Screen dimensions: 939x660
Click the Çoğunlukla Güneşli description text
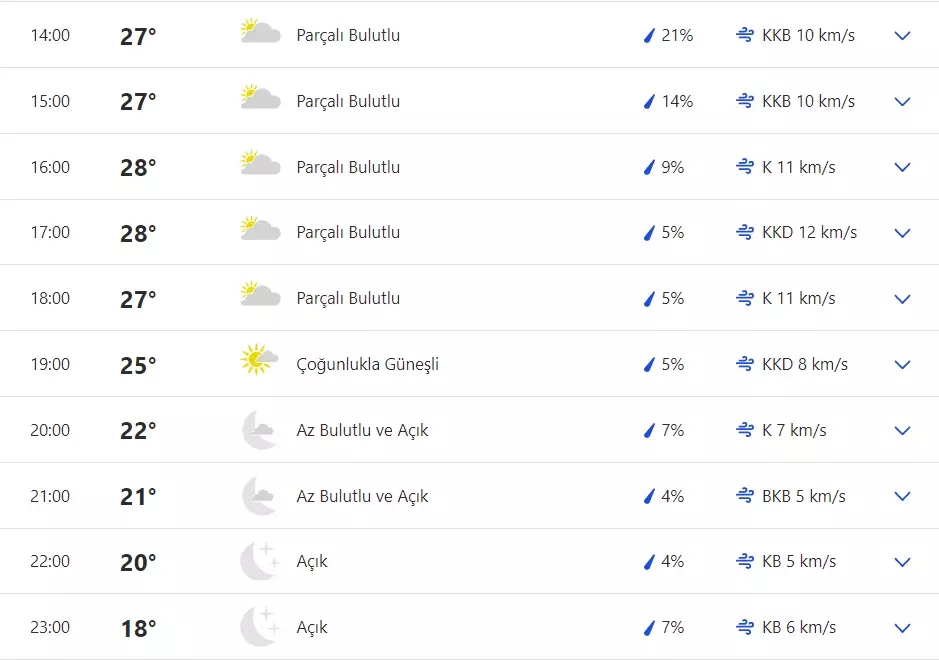click(x=367, y=365)
